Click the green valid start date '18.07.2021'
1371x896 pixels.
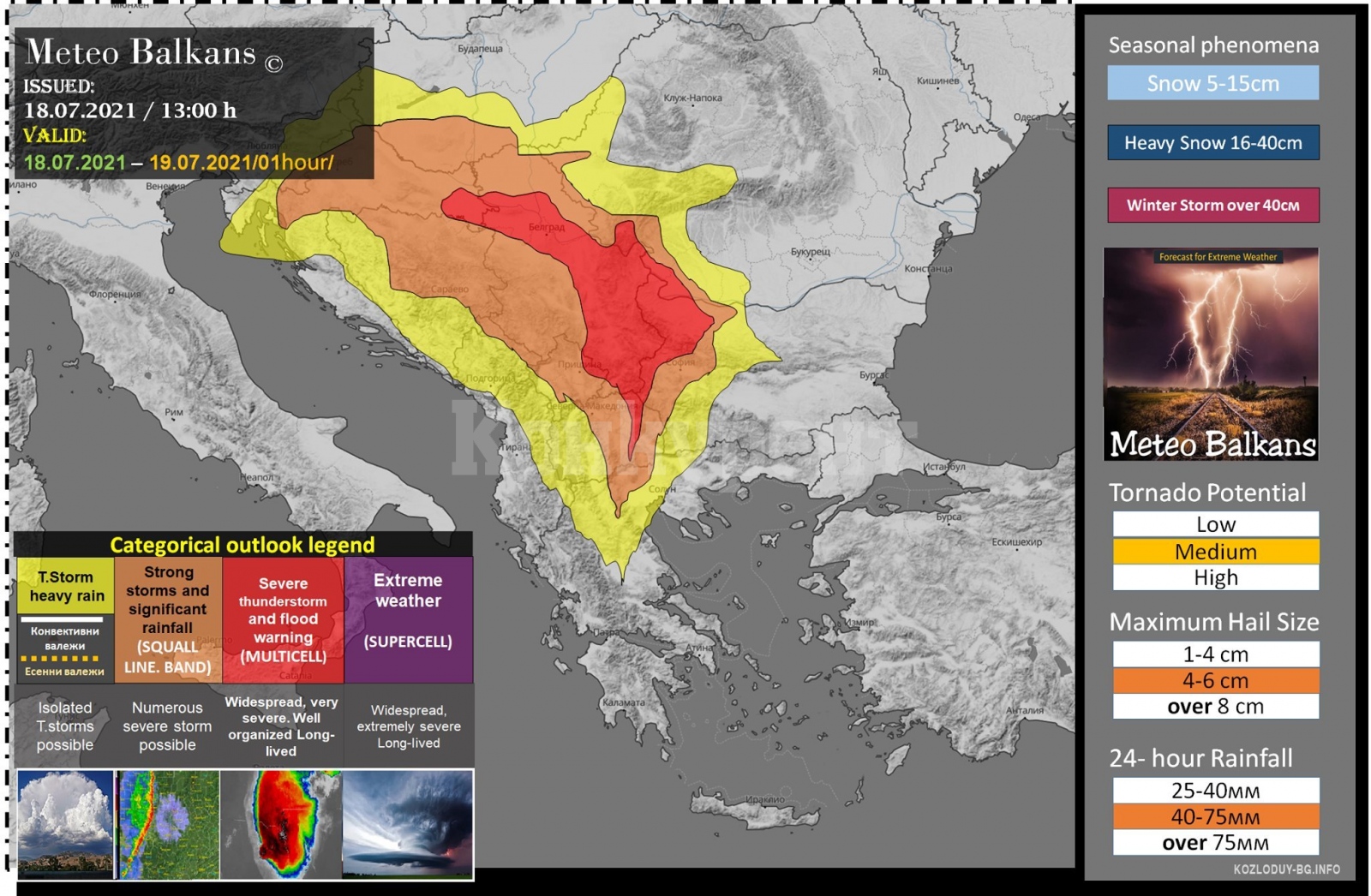point(75,163)
